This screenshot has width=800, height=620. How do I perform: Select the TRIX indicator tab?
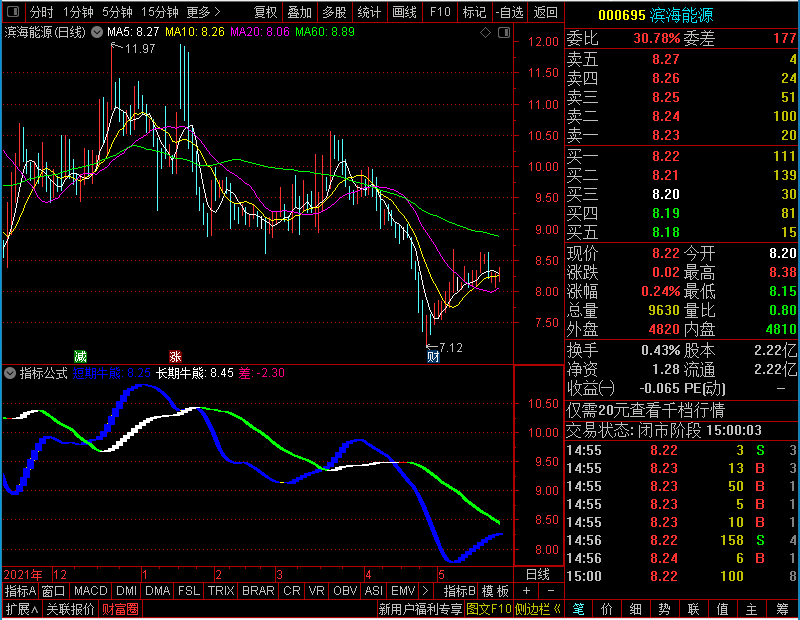(x=221, y=591)
